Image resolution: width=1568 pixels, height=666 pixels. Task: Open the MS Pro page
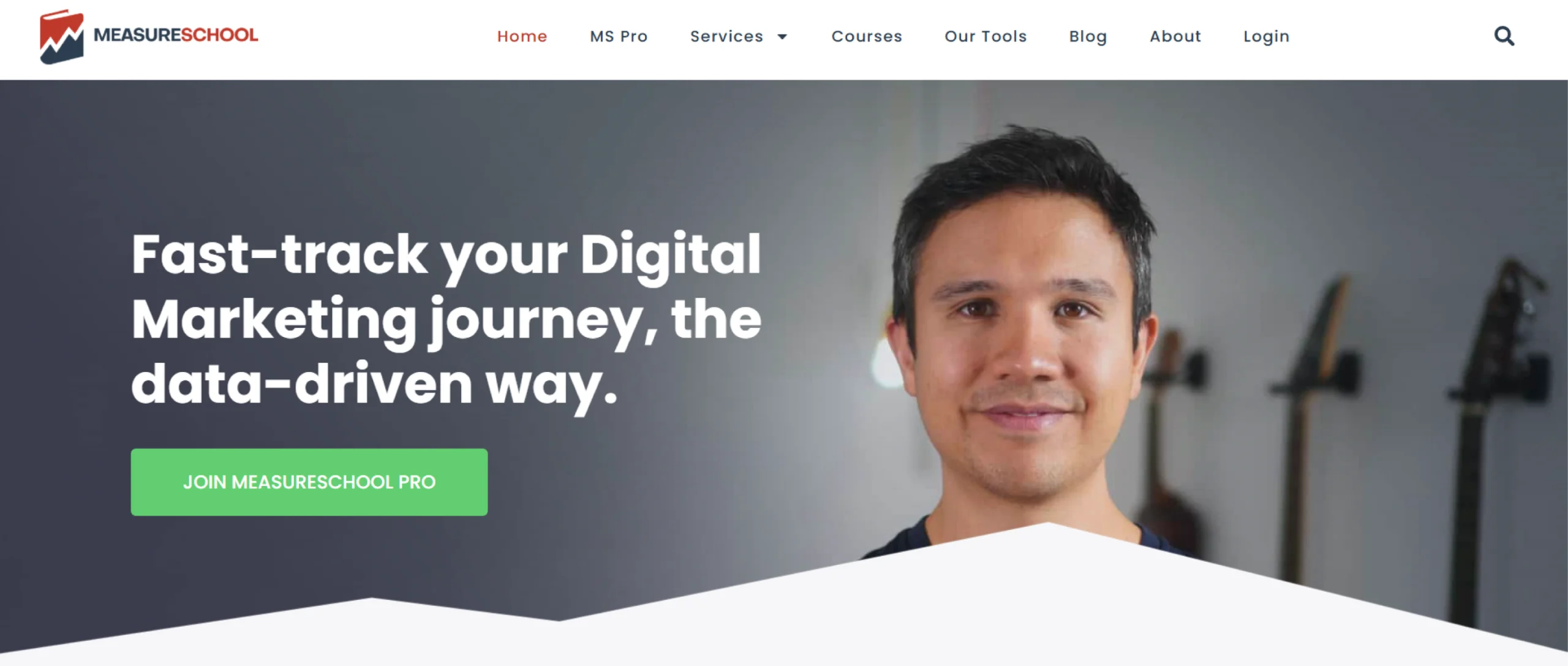pyautogui.click(x=619, y=36)
